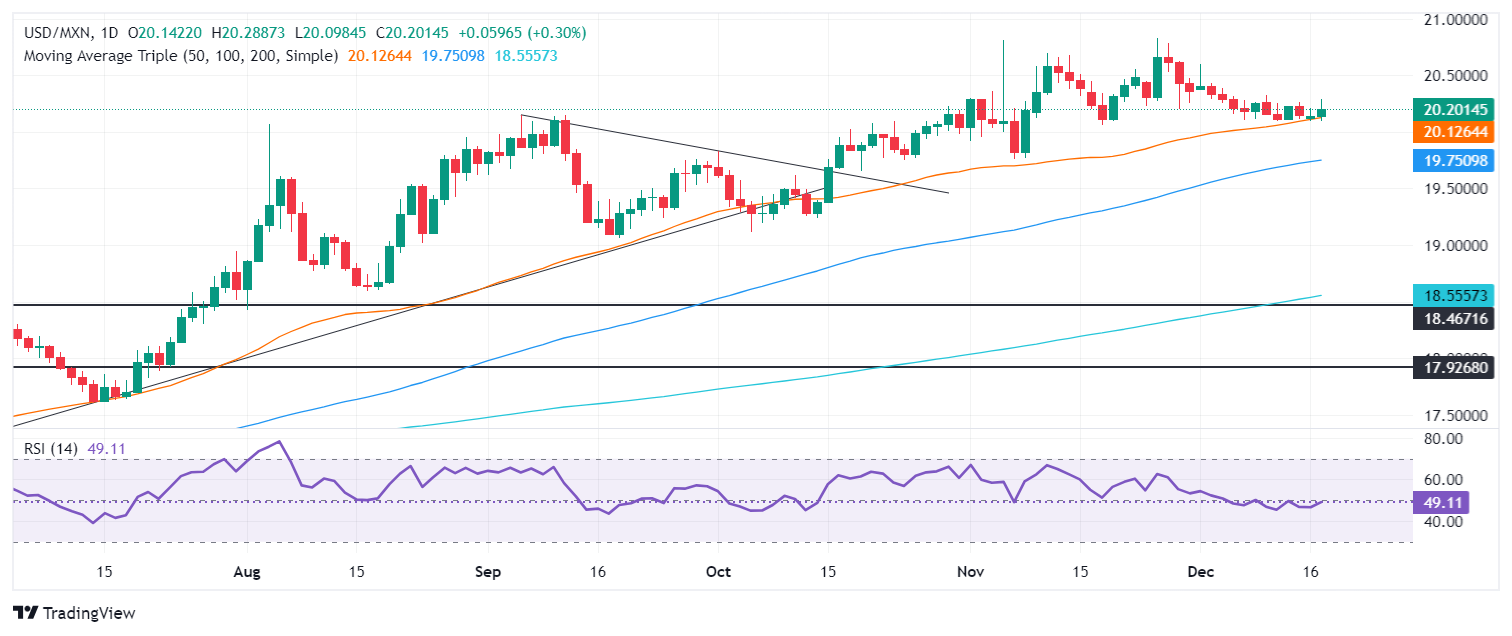Click the 21.00000 price scale label

click(1455, 19)
